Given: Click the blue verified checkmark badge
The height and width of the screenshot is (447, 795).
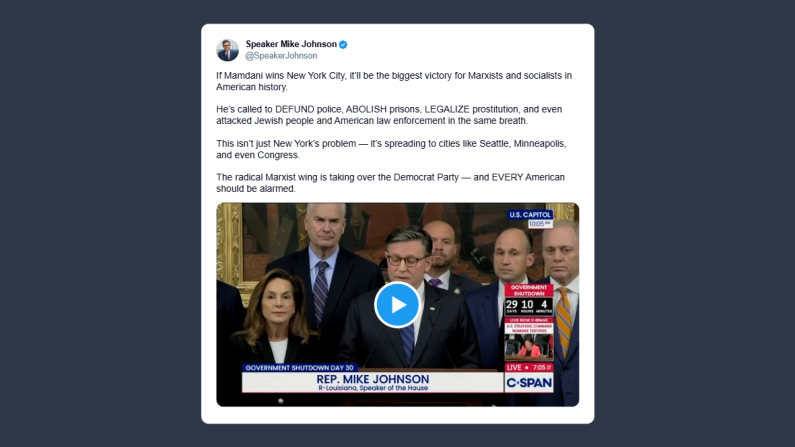Looking at the screenshot, I should click(343, 45).
